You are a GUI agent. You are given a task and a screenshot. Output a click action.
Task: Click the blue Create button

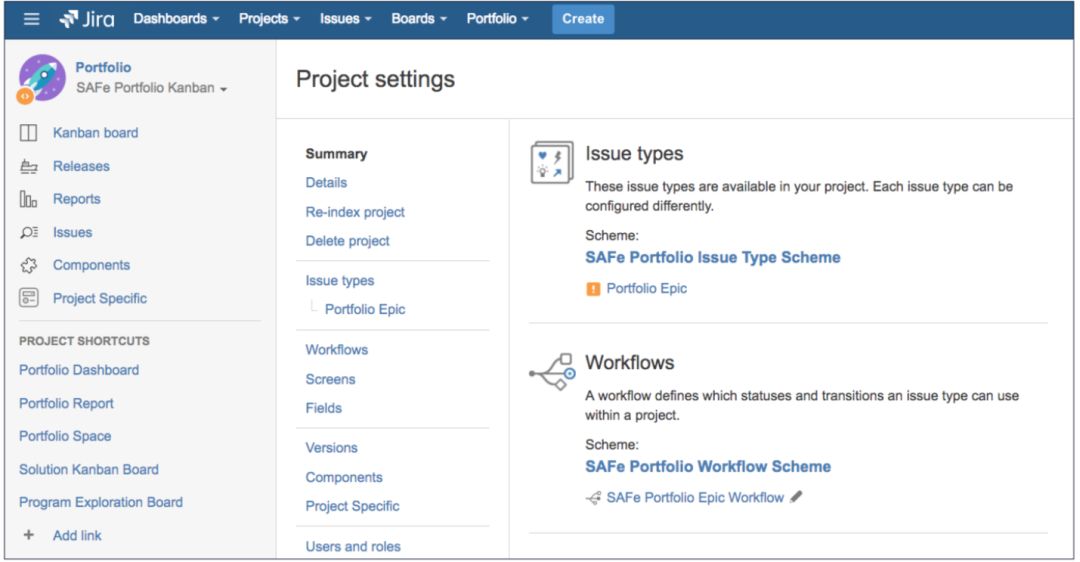pyautogui.click(x=583, y=19)
